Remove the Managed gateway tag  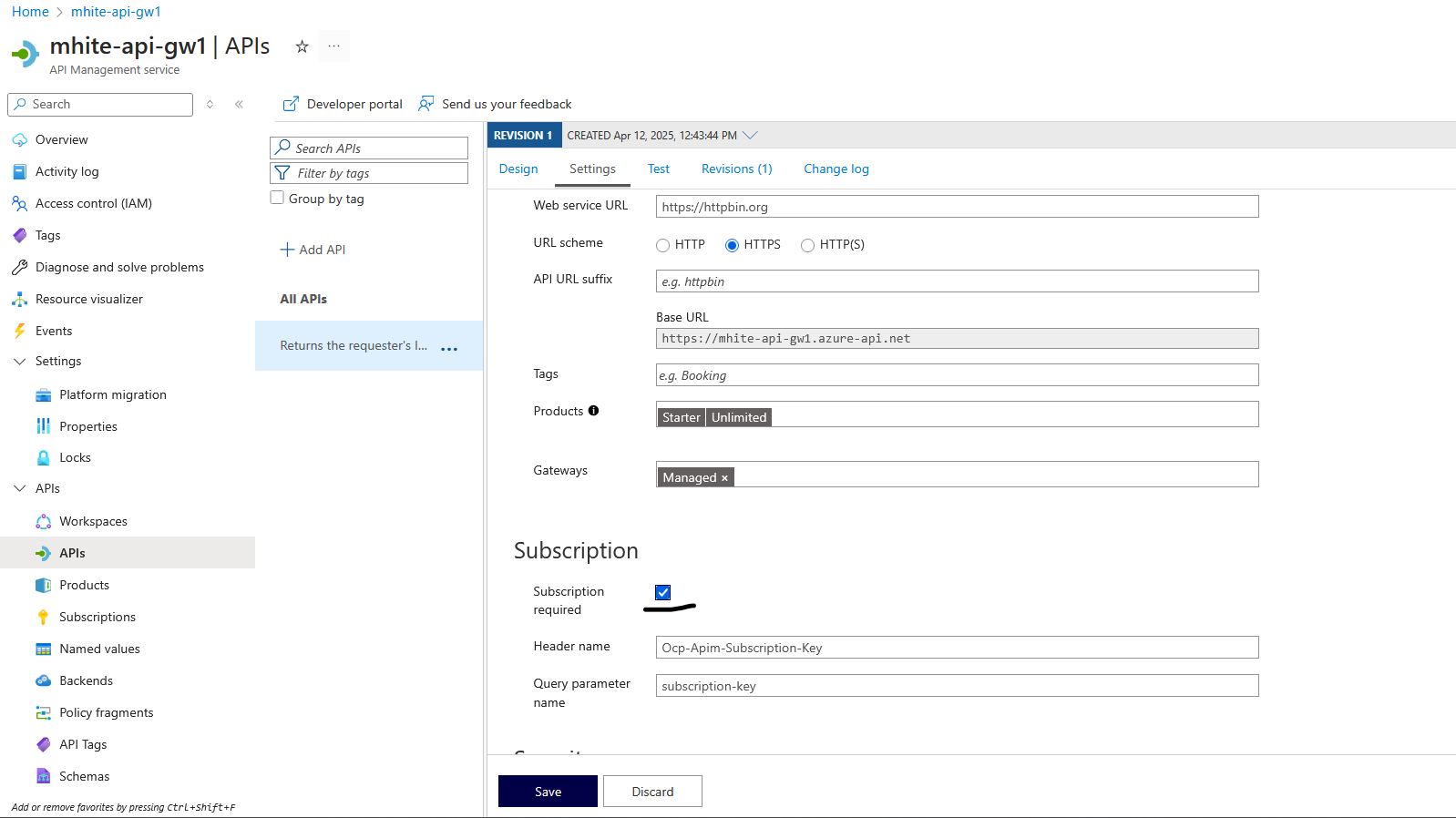pyautogui.click(x=724, y=478)
